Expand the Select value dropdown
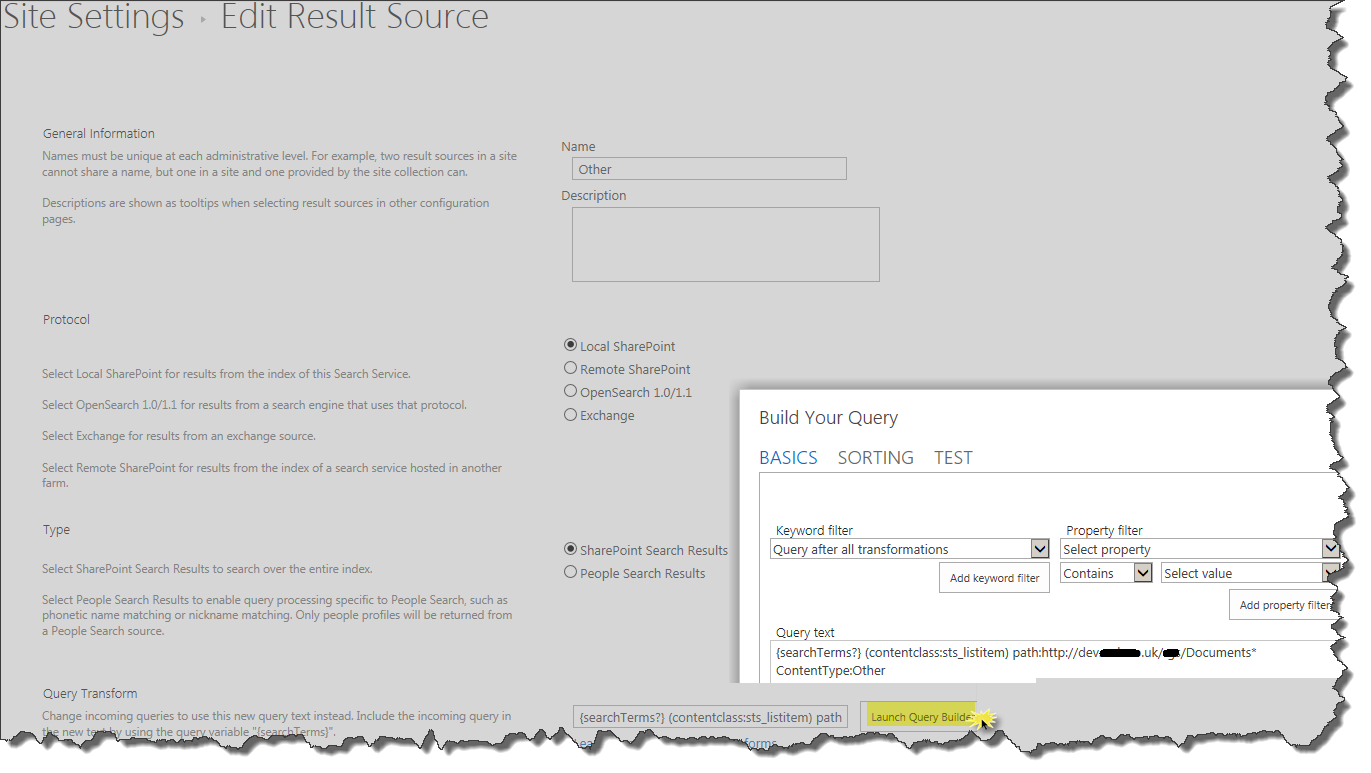The width and height of the screenshot is (1371, 773). pos(1250,573)
